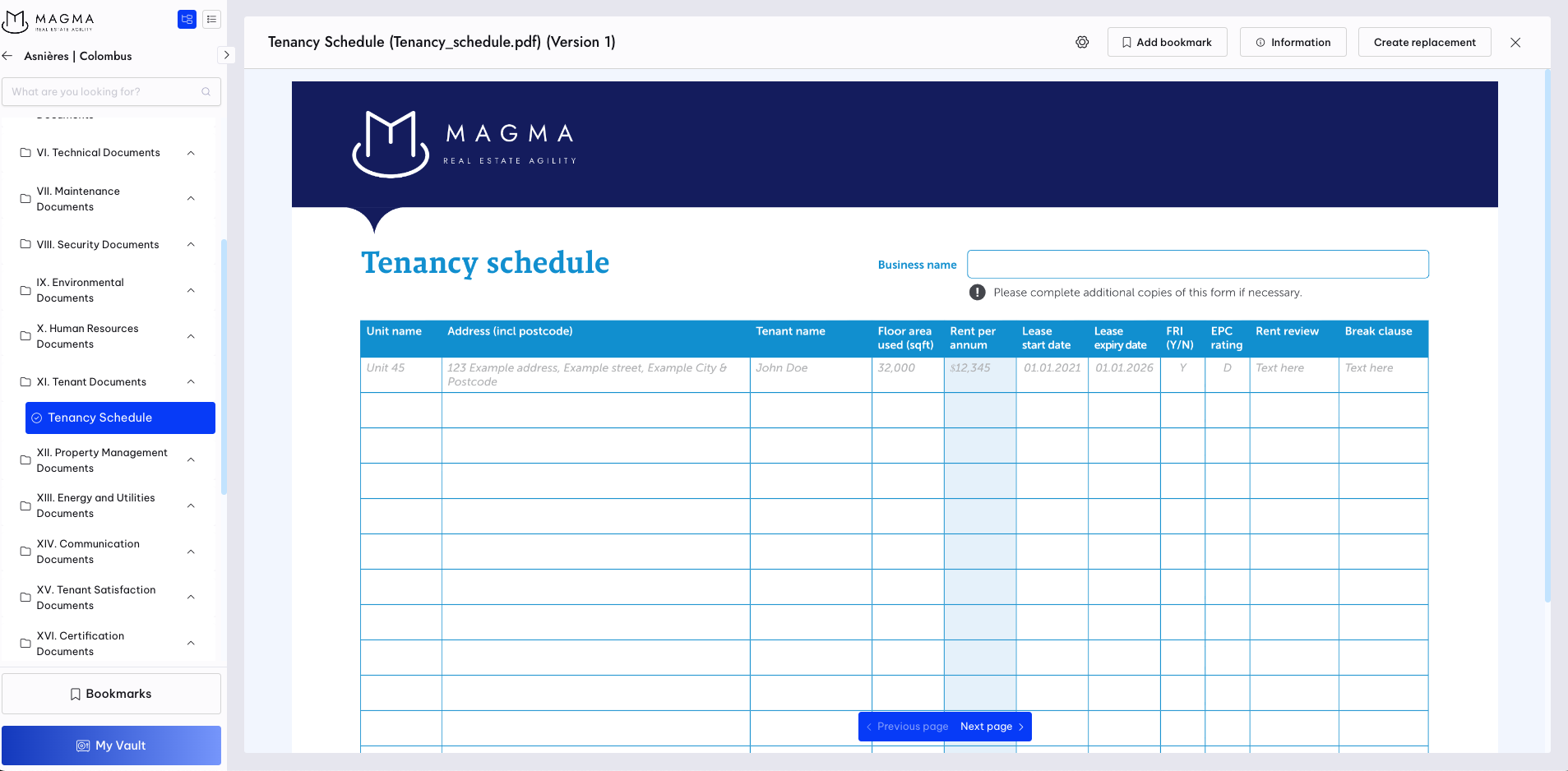Image resolution: width=1568 pixels, height=771 pixels.
Task: Open the Bookmarks list
Action: click(111, 694)
